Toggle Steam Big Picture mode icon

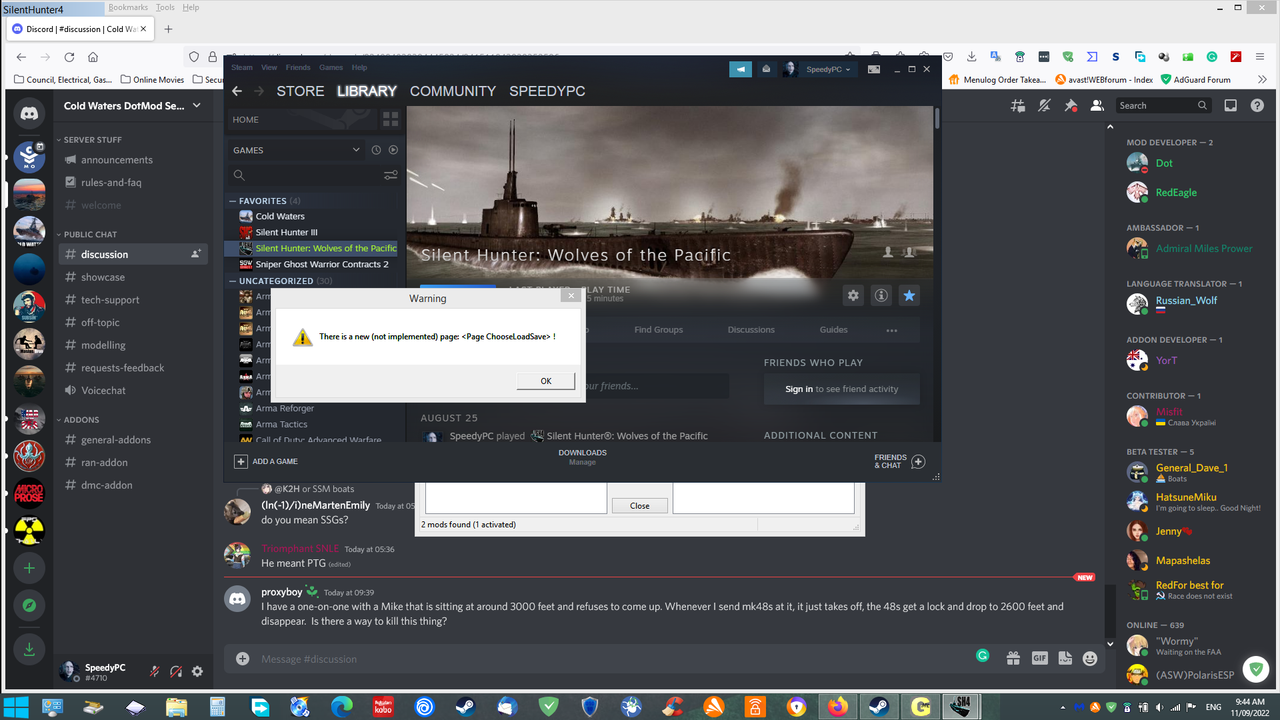pos(873,69)
